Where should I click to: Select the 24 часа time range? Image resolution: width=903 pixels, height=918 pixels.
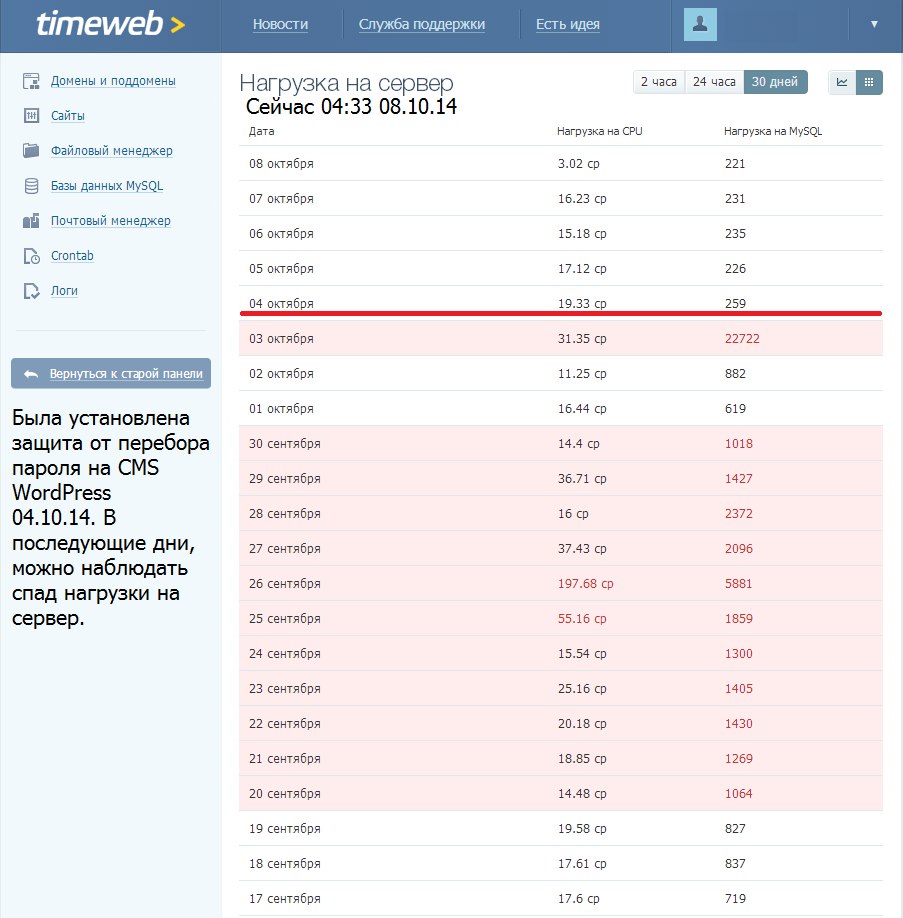(714, 82)
